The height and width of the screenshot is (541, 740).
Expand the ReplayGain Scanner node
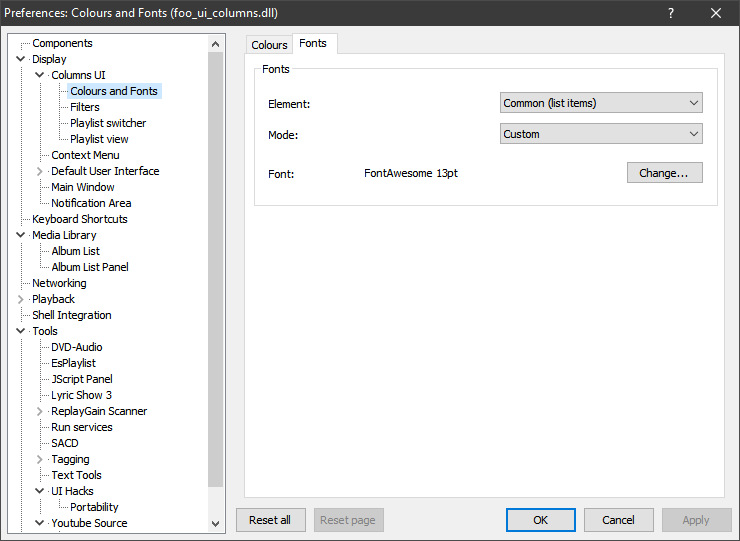click(40, 411)
